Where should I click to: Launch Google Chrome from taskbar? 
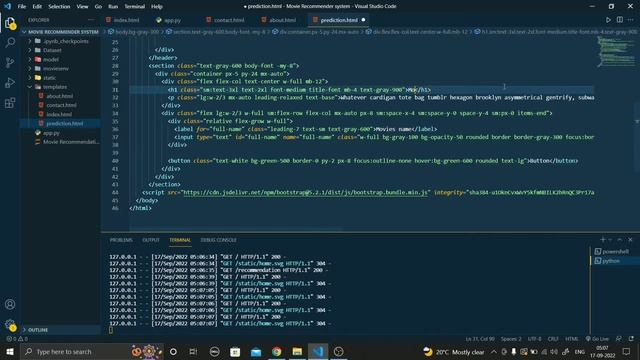point(276,351)
